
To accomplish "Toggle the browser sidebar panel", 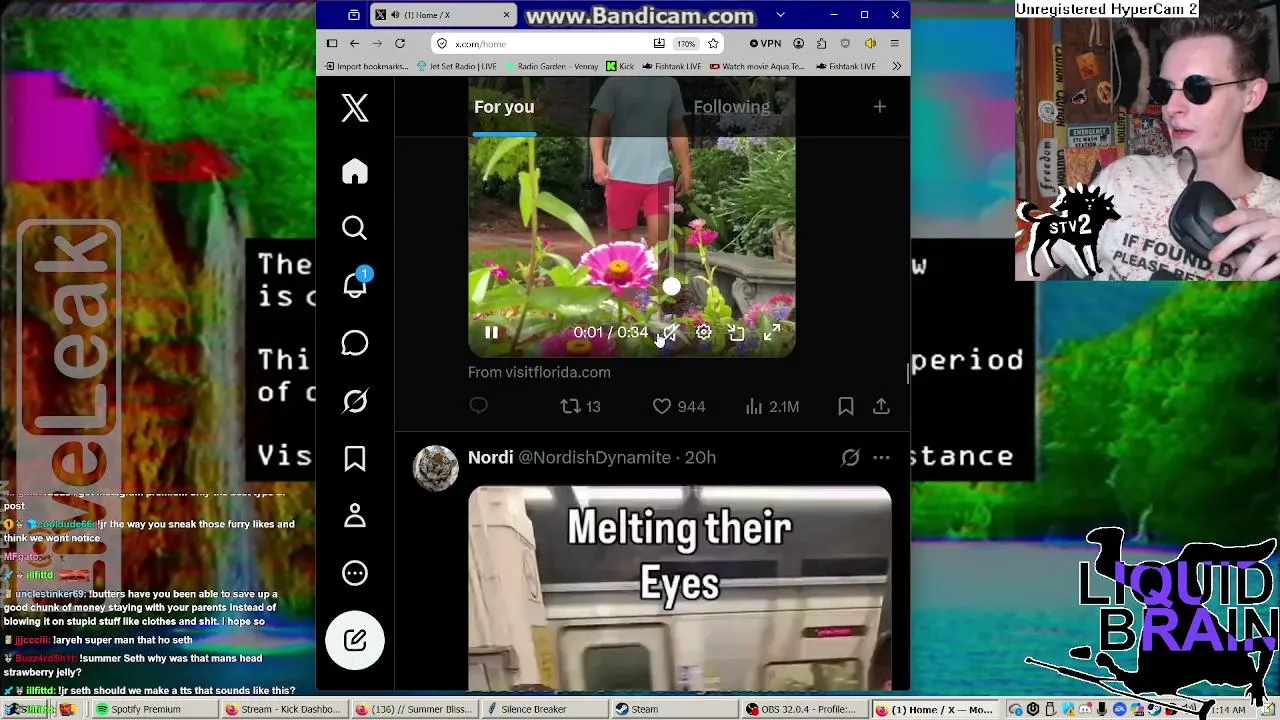I will point(332,44).
